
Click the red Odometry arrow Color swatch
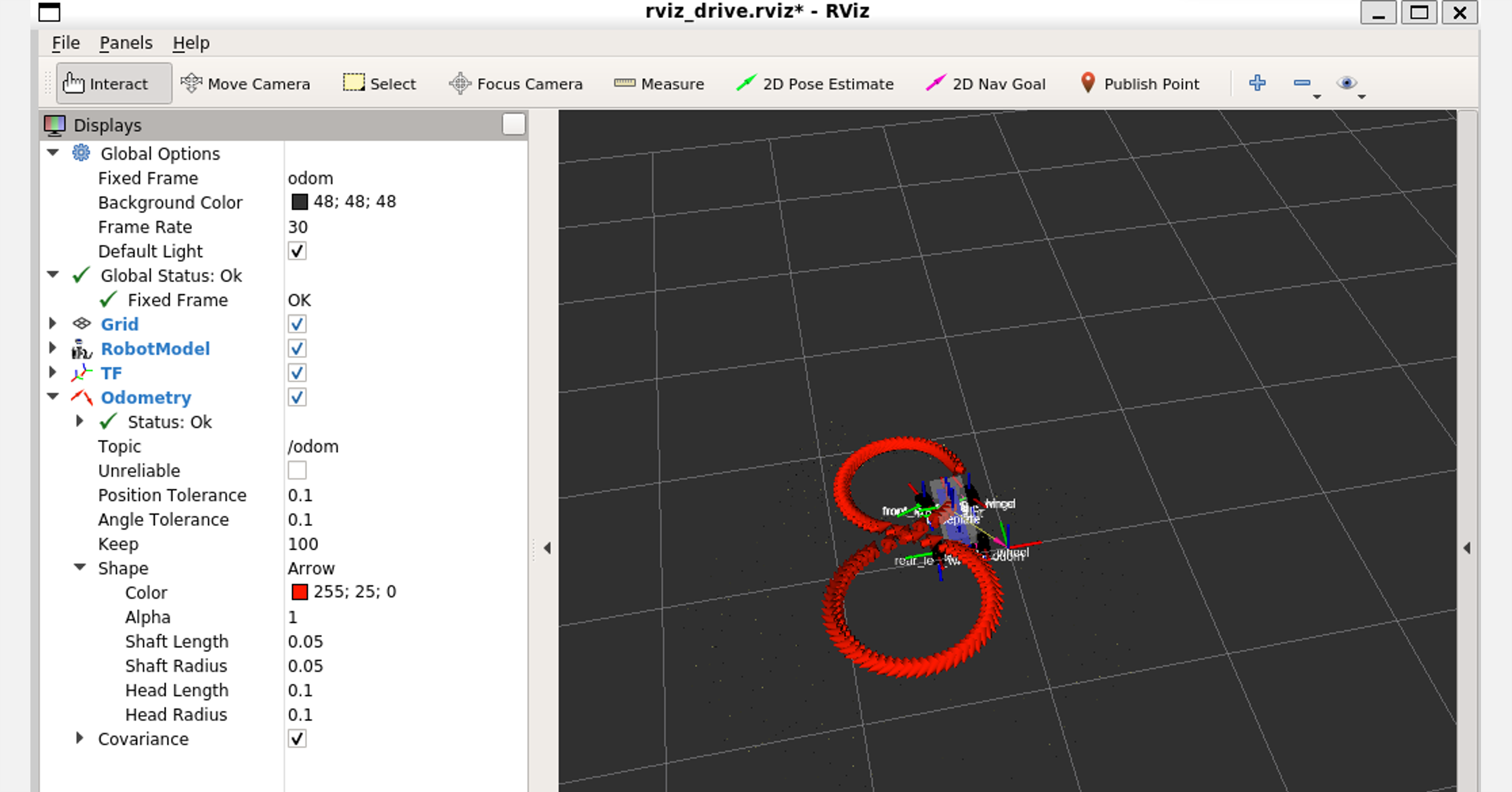pyautogui.click(x=299, y=592)
